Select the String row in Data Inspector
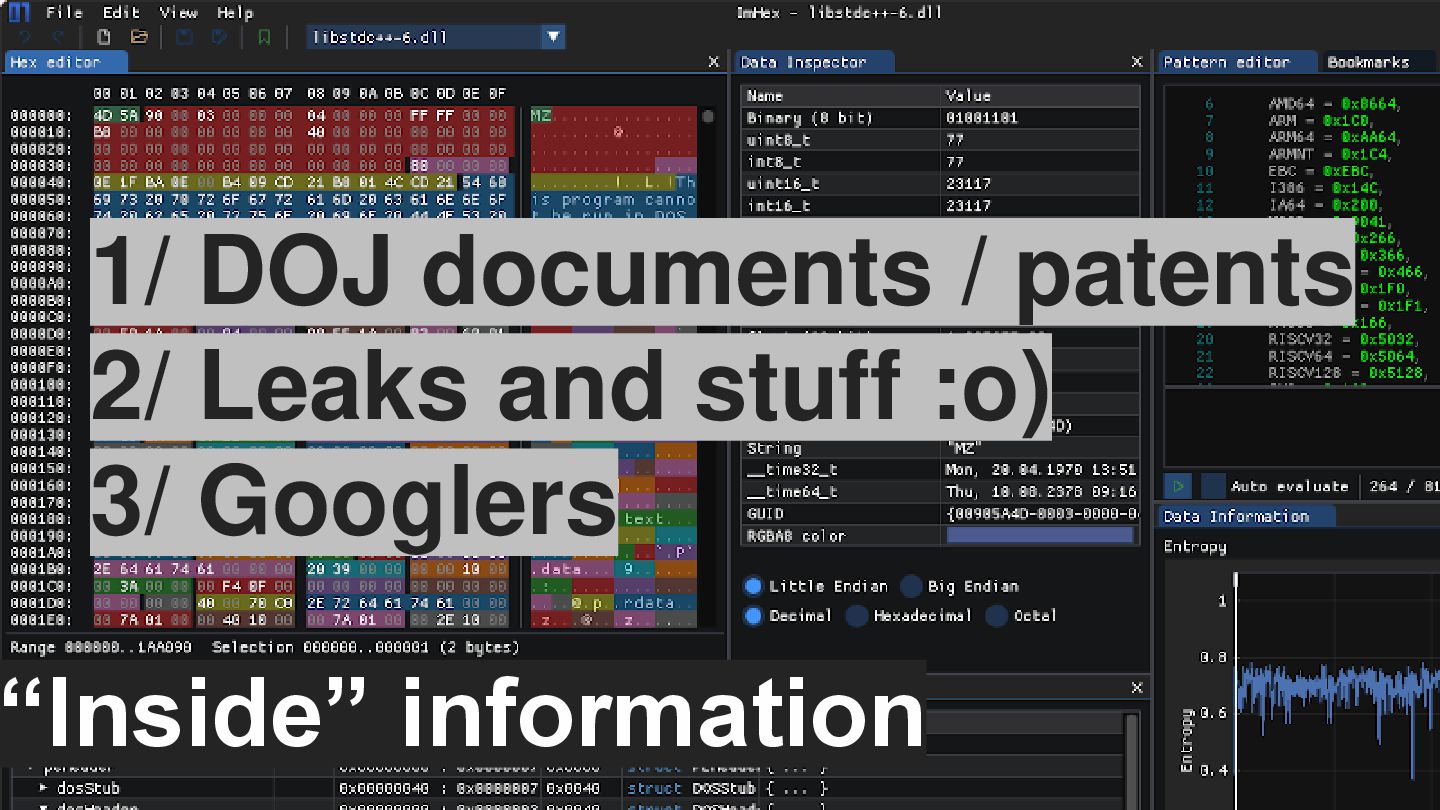This screenshot has height=810, width=1440. 941,448
